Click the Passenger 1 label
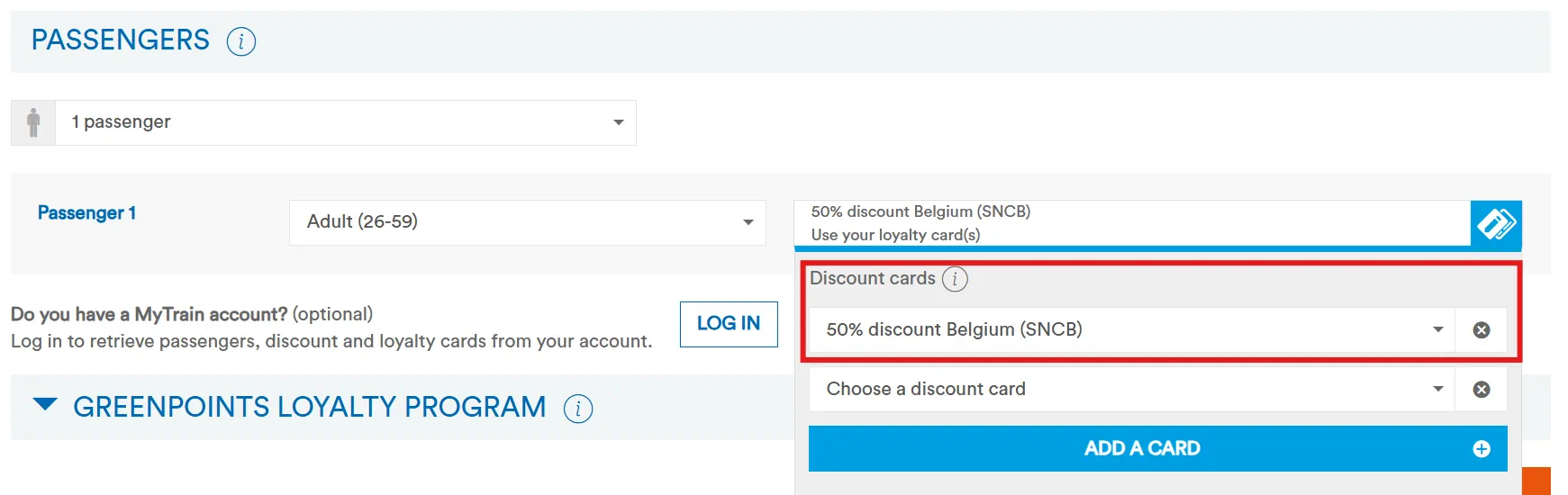 point(86,213)
